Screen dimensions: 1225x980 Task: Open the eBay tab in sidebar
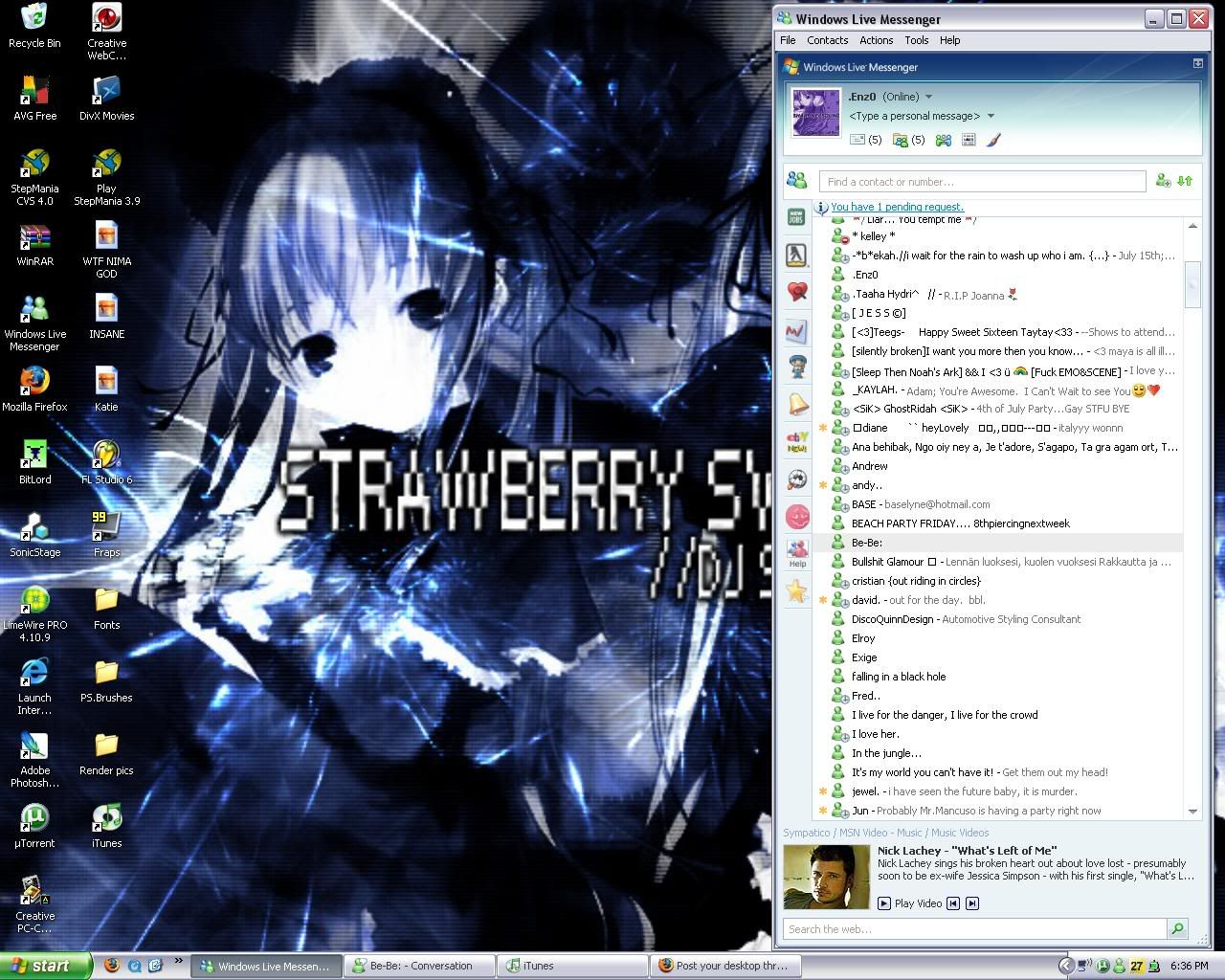796,442
